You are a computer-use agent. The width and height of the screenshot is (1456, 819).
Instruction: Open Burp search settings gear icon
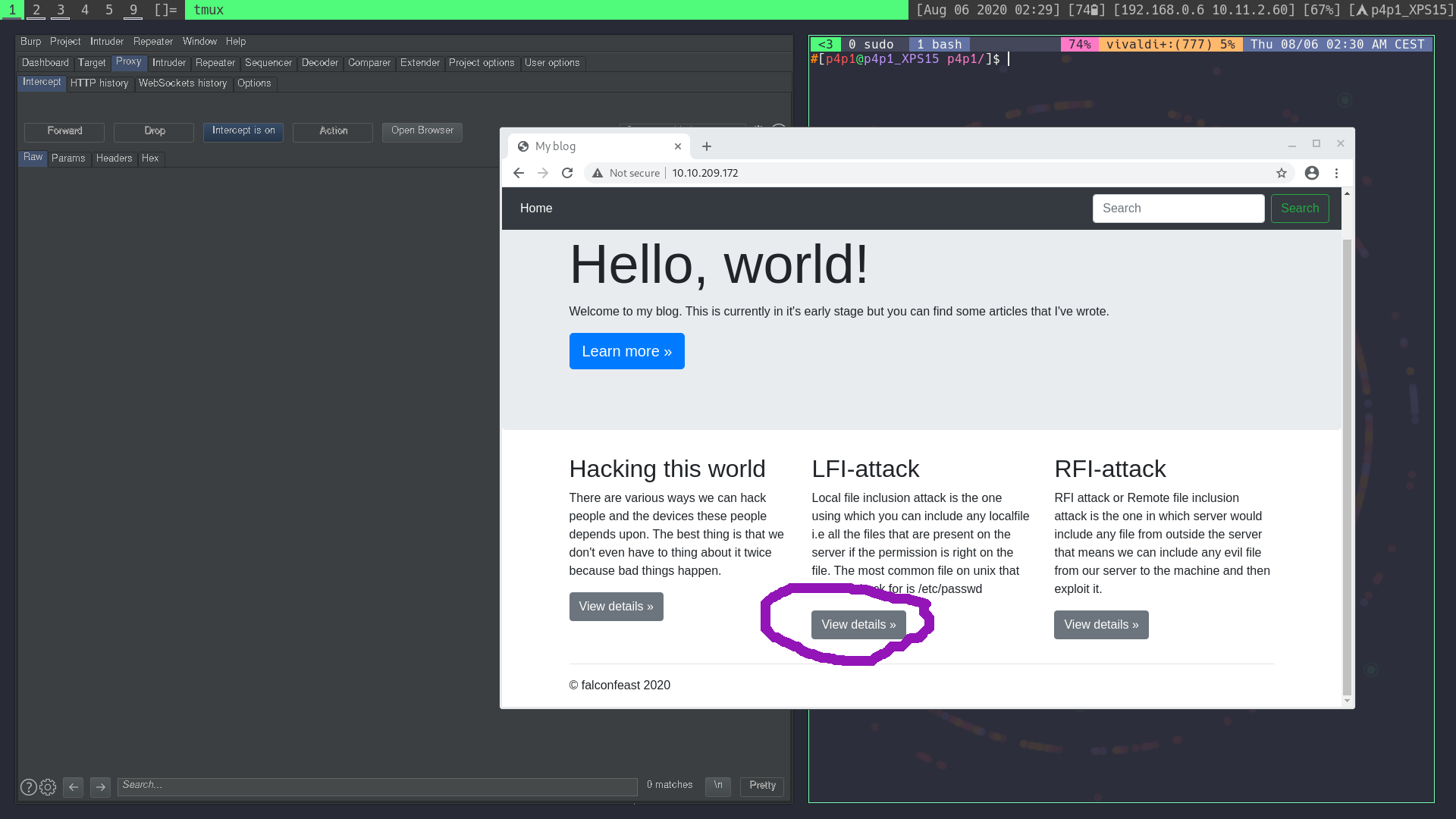pyautogui.click(x=48, y=787)
